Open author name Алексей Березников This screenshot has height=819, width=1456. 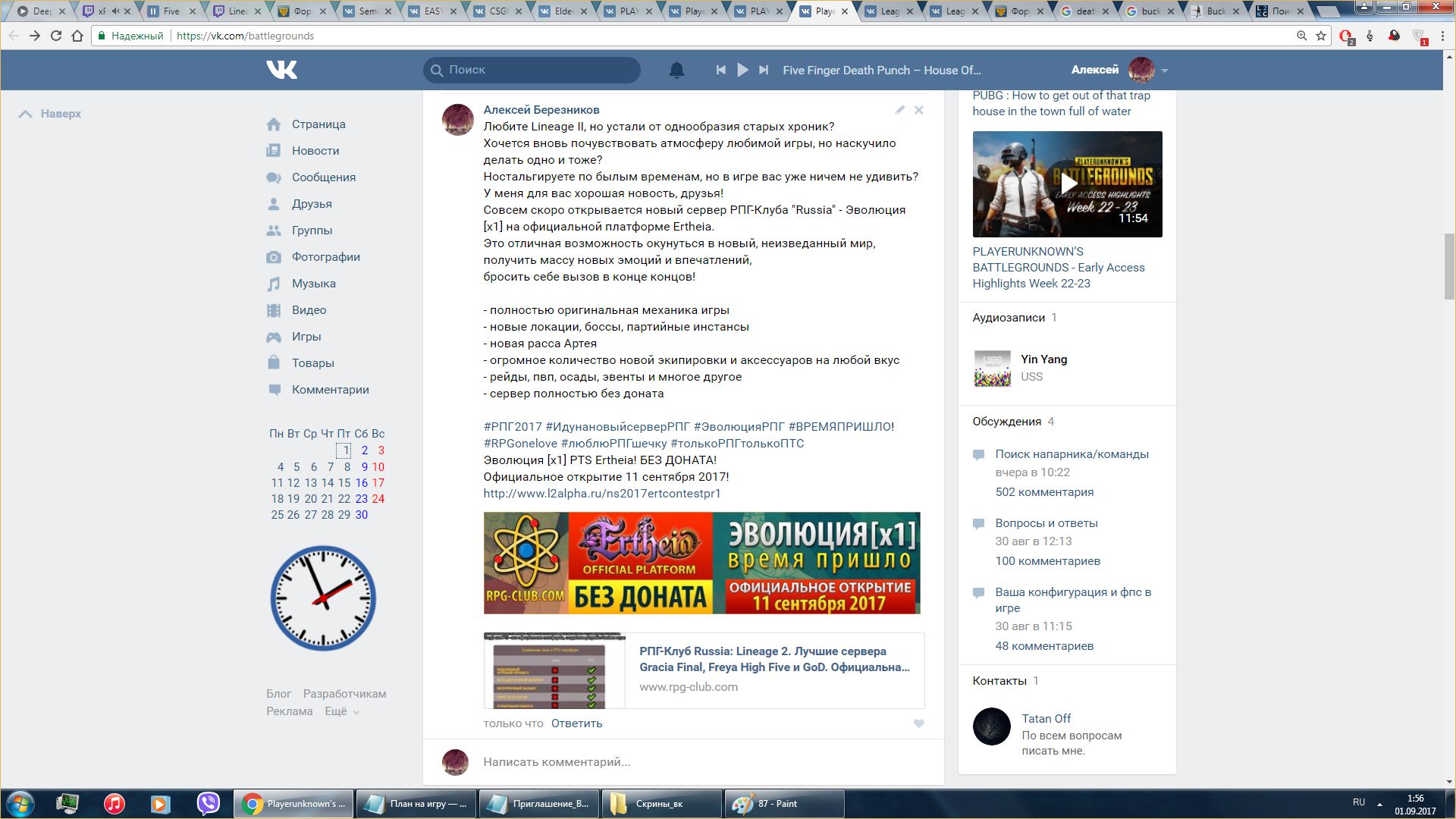pos(541,110)
